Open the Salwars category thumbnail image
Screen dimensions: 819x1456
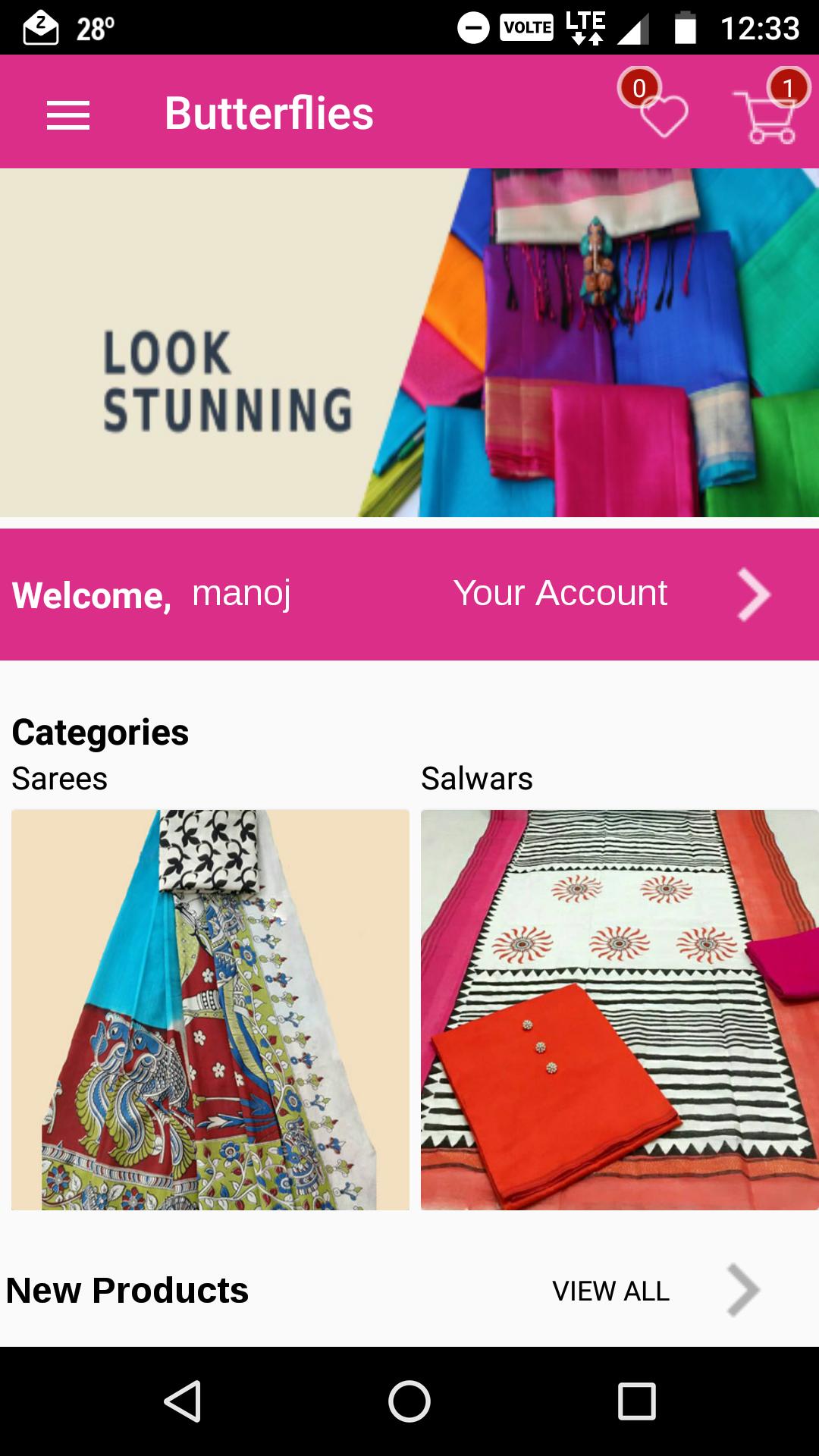tap(620, 1009)
